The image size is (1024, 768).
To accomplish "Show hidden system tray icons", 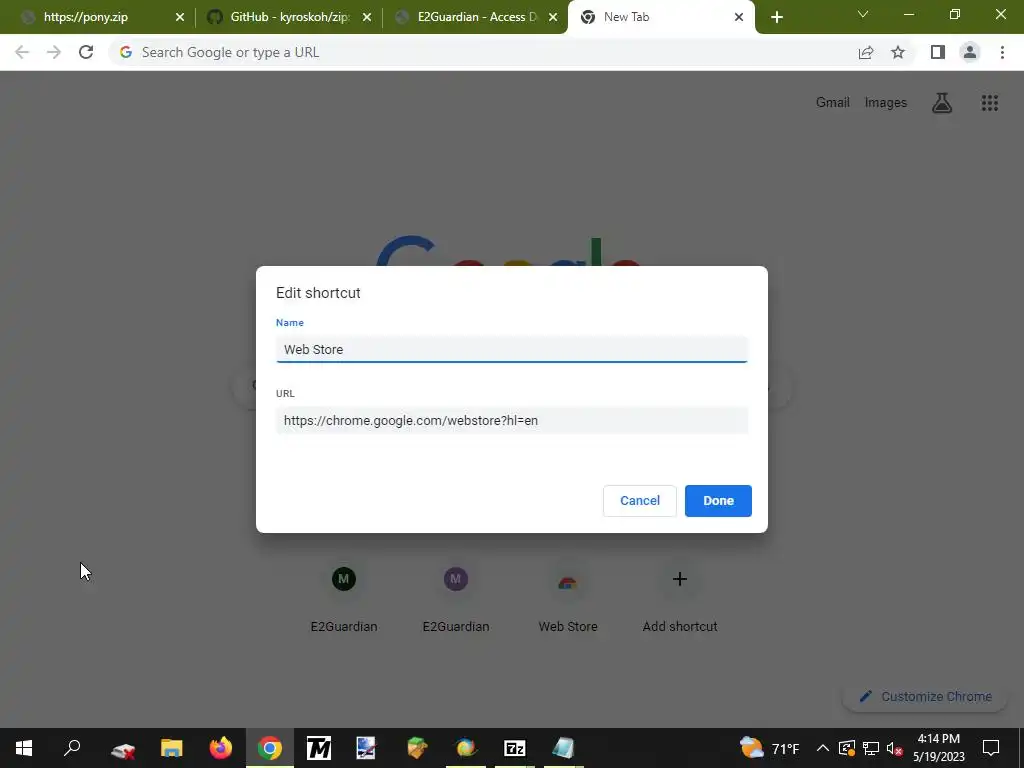I will coord(823,748).
